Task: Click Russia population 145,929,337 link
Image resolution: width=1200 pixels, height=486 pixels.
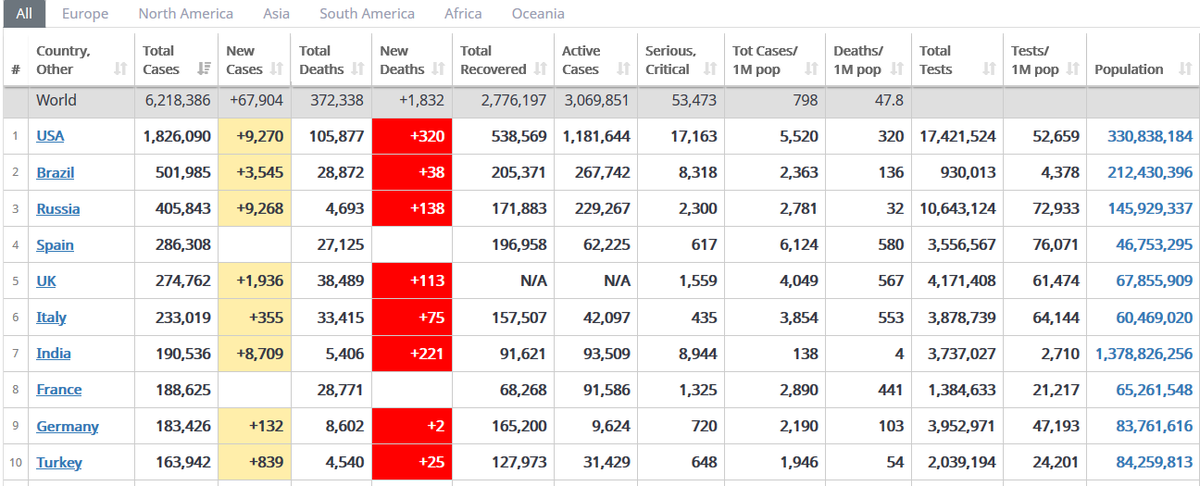Action: [1150, 209]
